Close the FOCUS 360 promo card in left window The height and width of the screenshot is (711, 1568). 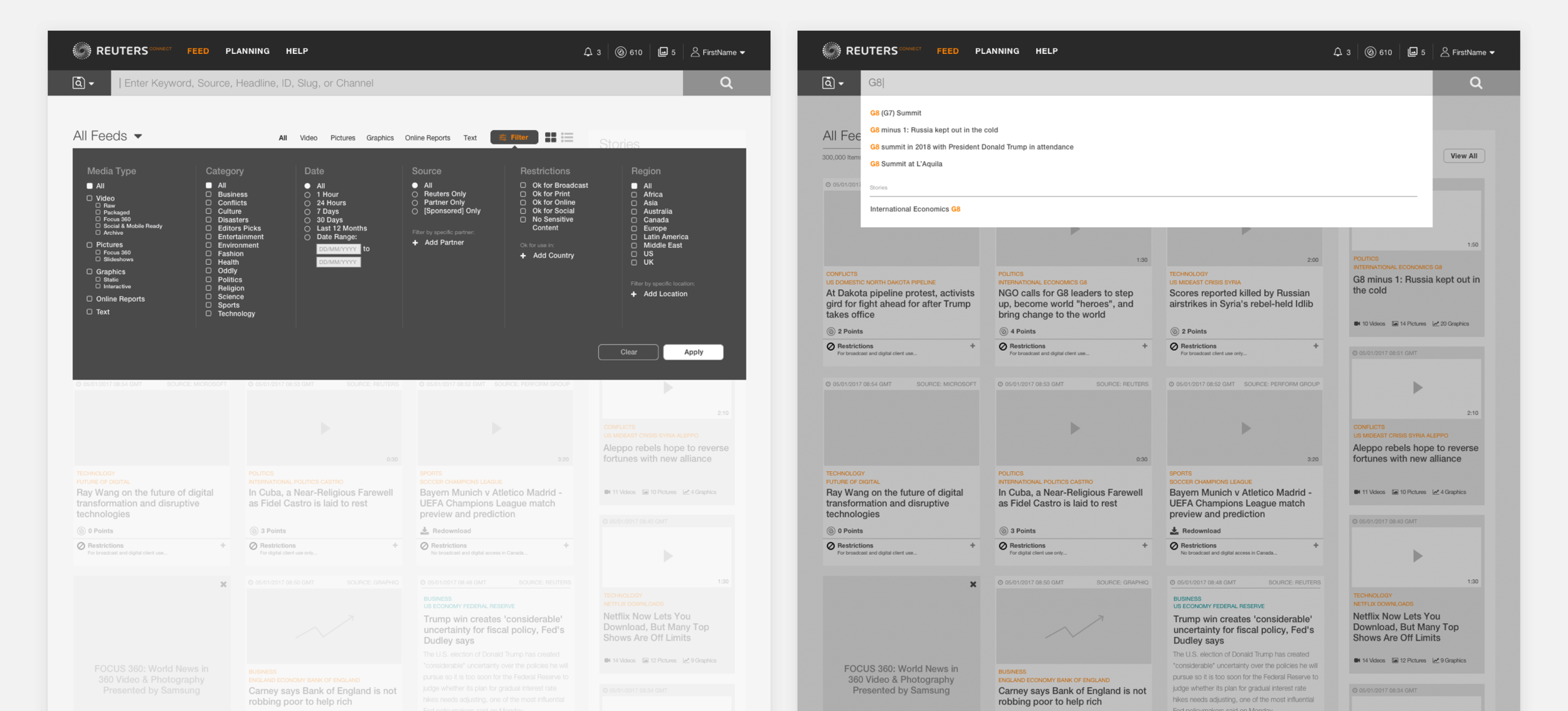[223, 584]
